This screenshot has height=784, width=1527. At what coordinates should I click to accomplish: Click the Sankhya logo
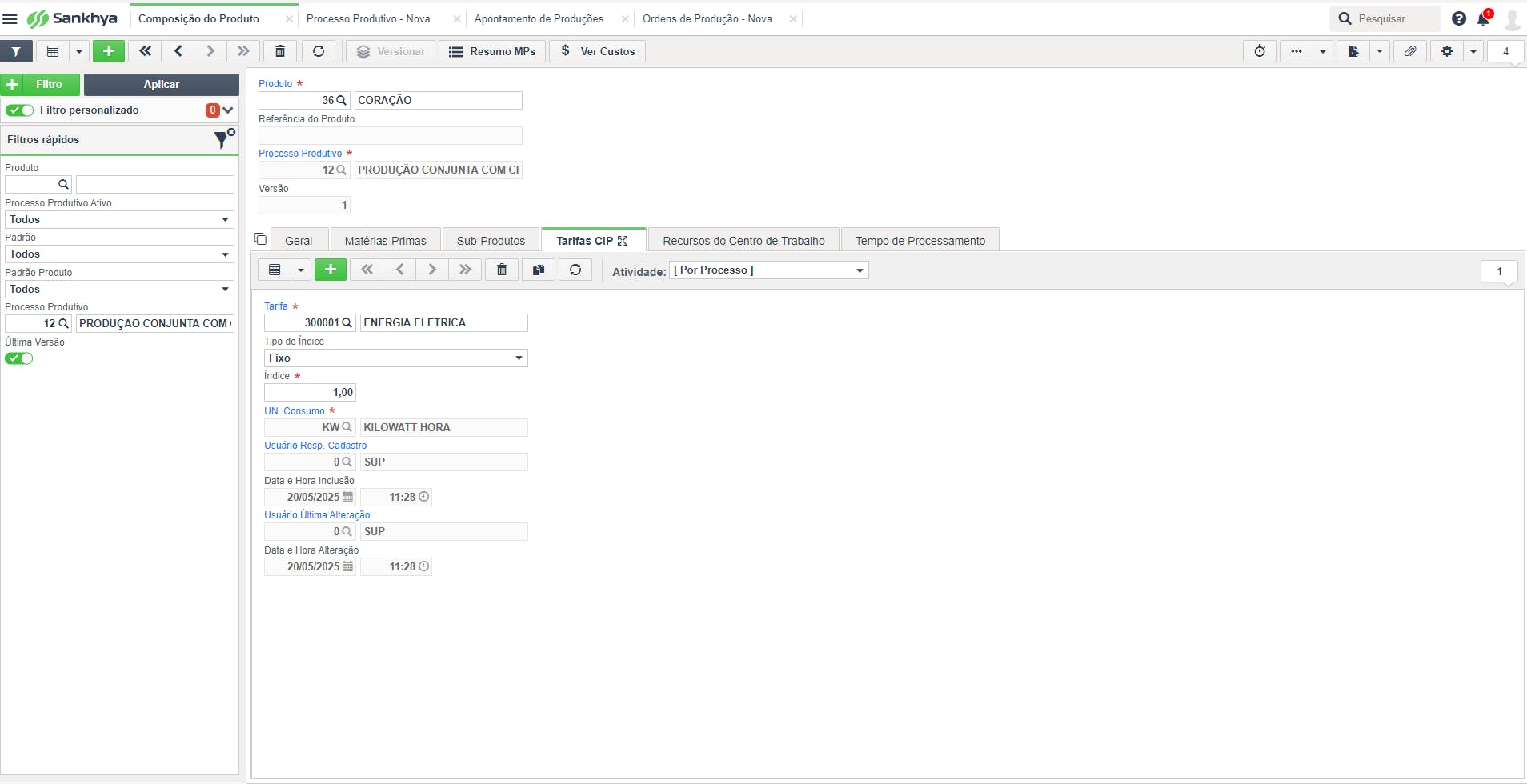click(72, 18)
